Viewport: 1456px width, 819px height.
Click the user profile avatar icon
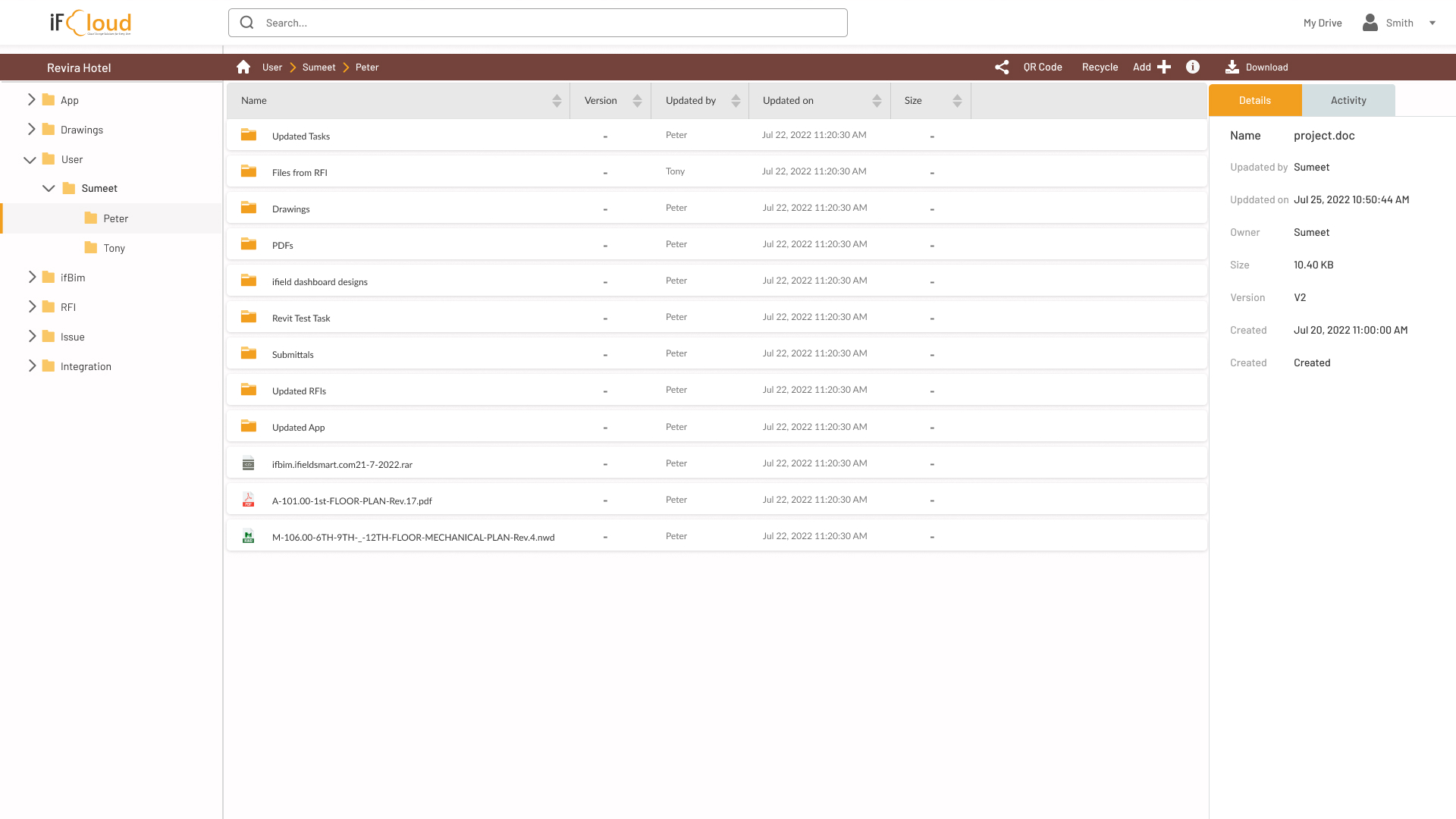click(1370, 22)
